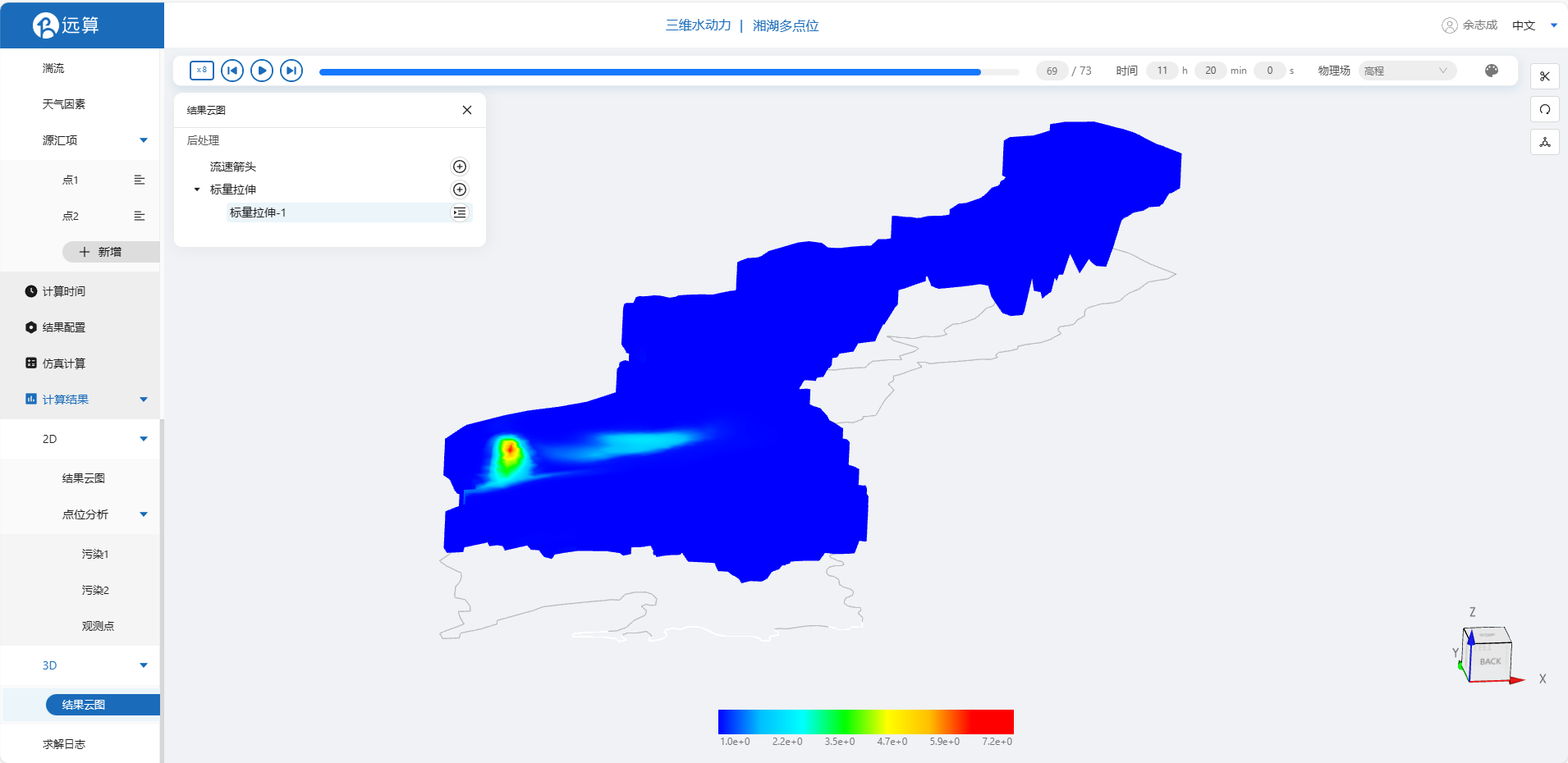The image size is (1568, 763).
Task: Click the 三维水动力 title link
Action: point(699,25)
